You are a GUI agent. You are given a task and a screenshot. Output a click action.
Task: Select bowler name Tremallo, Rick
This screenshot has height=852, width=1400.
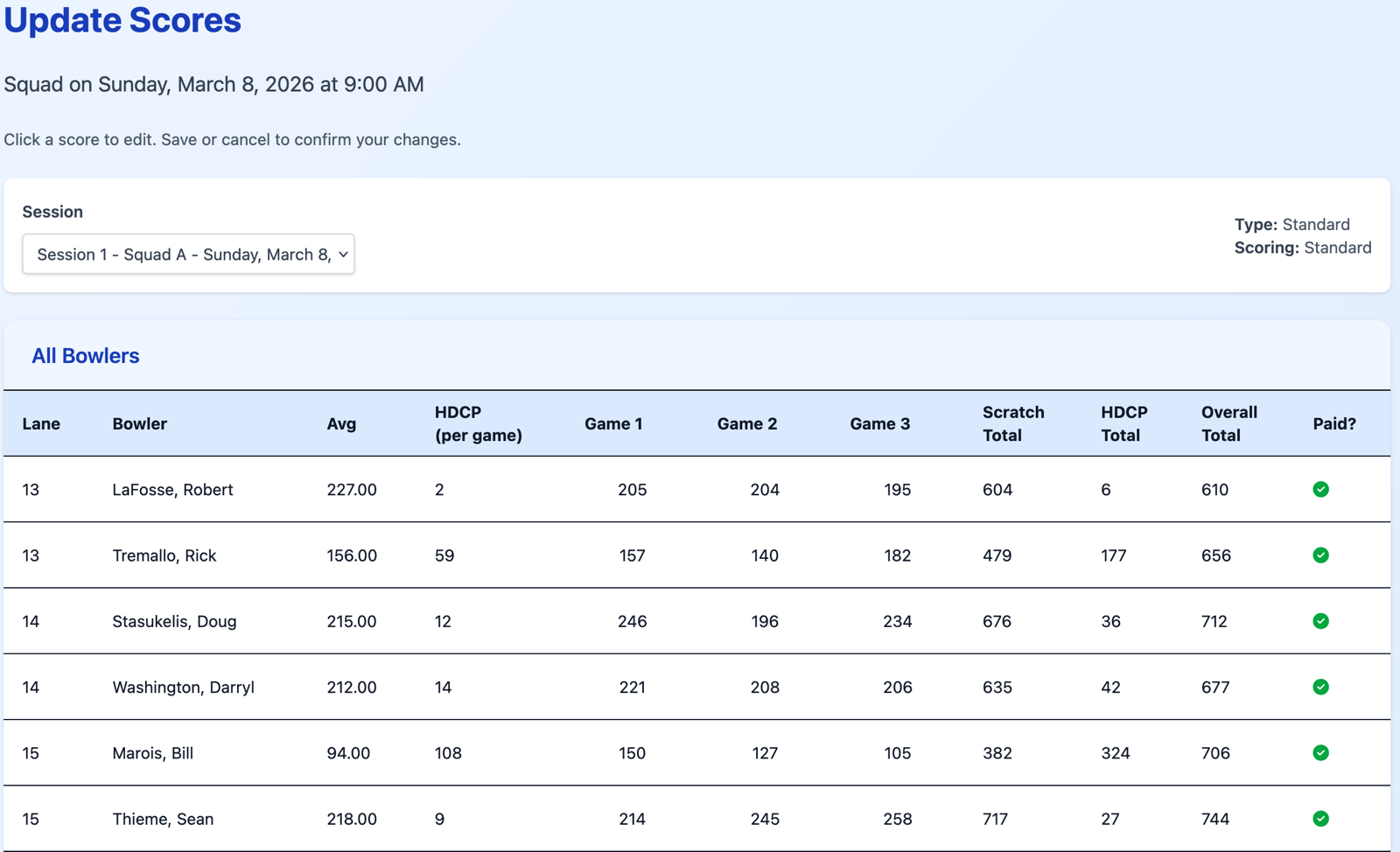coord(164,555)
